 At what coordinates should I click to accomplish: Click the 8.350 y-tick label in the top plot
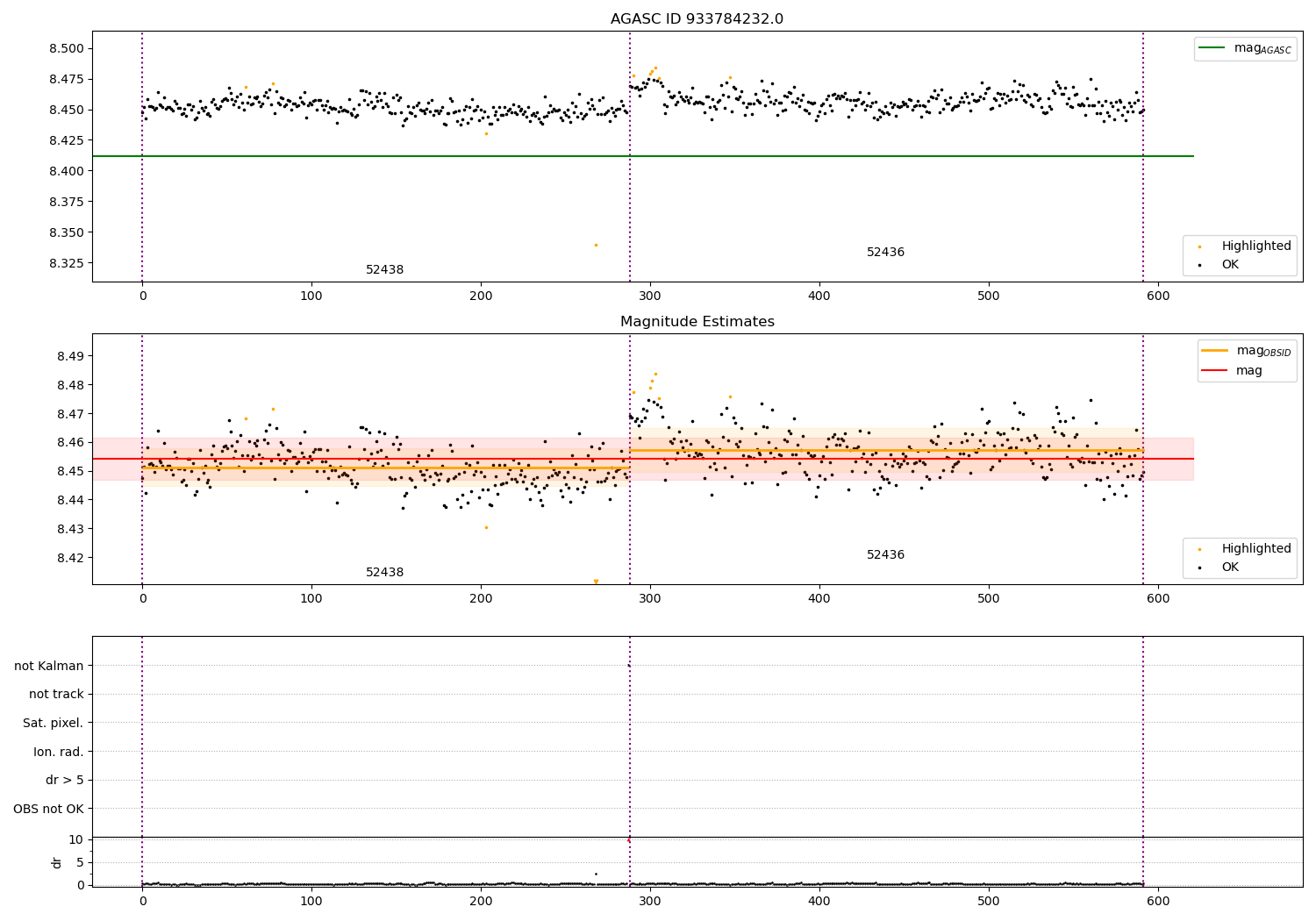[x=67, y=232]
